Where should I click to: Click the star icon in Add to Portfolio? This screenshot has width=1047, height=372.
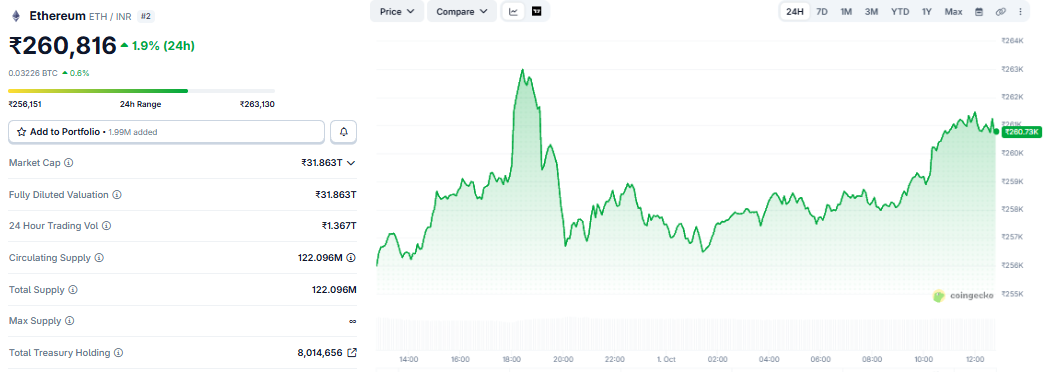tap(21, 132)
